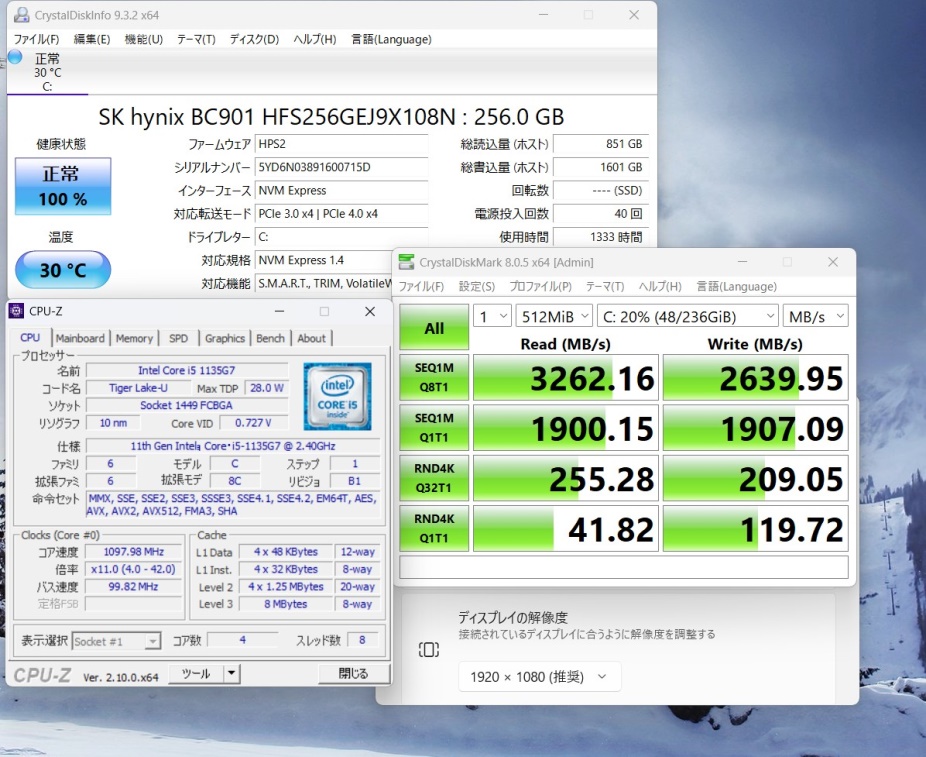Click the total host reads value 851 GB

click(x=601, y=144)
